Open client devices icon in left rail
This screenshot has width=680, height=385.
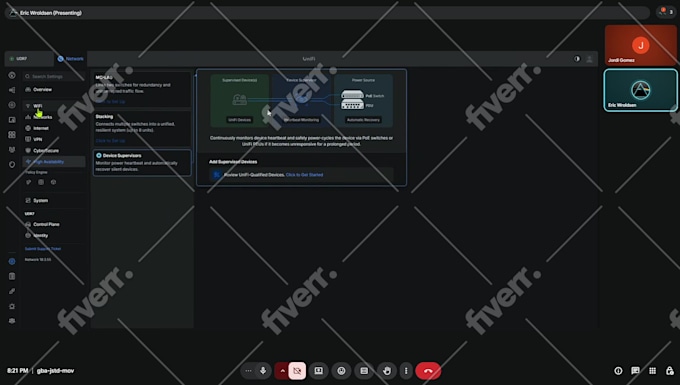coord(12,120)
